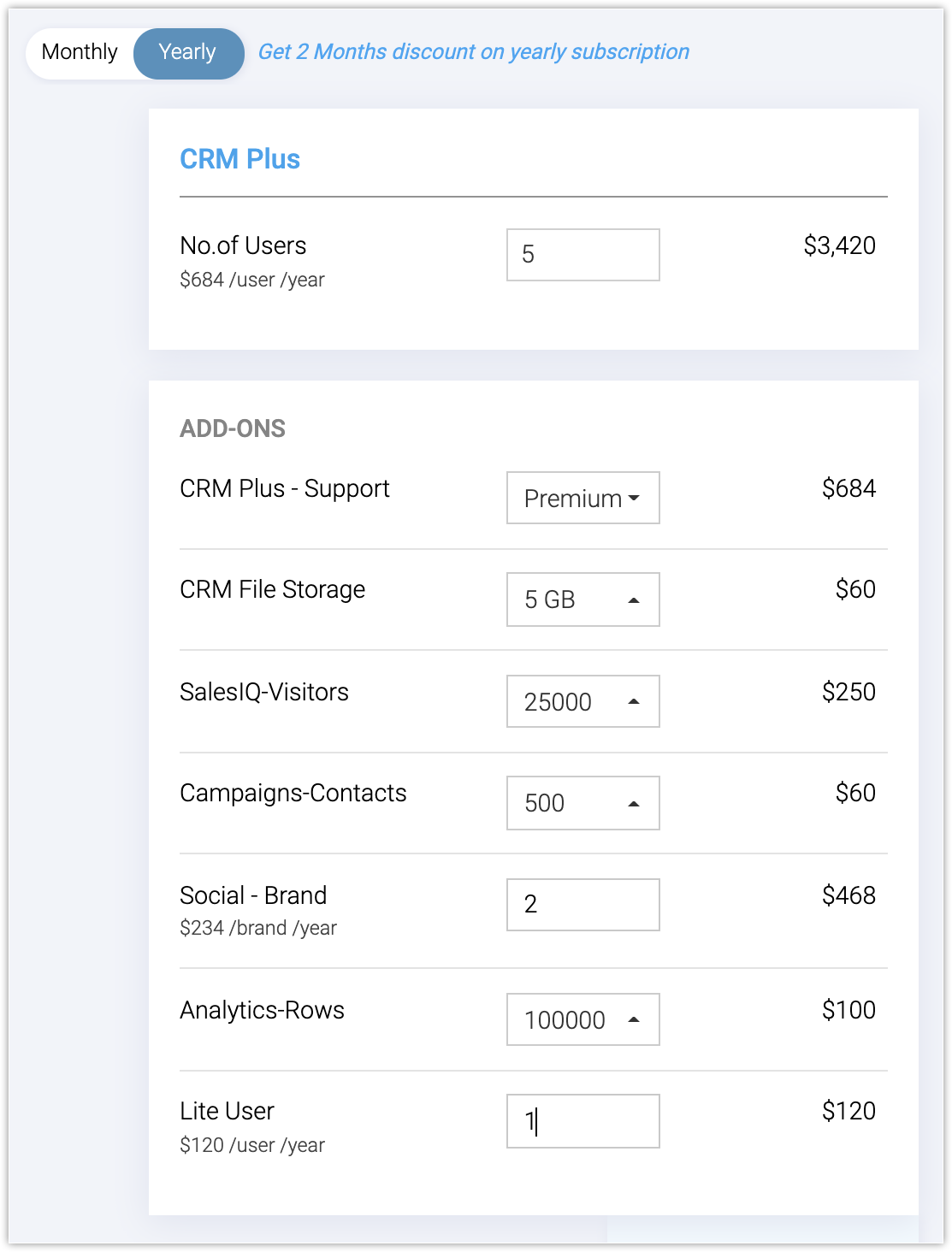Expand the Campaigns-Contacts 500 dropdown
952x1252 pixels.
point(582,803)
